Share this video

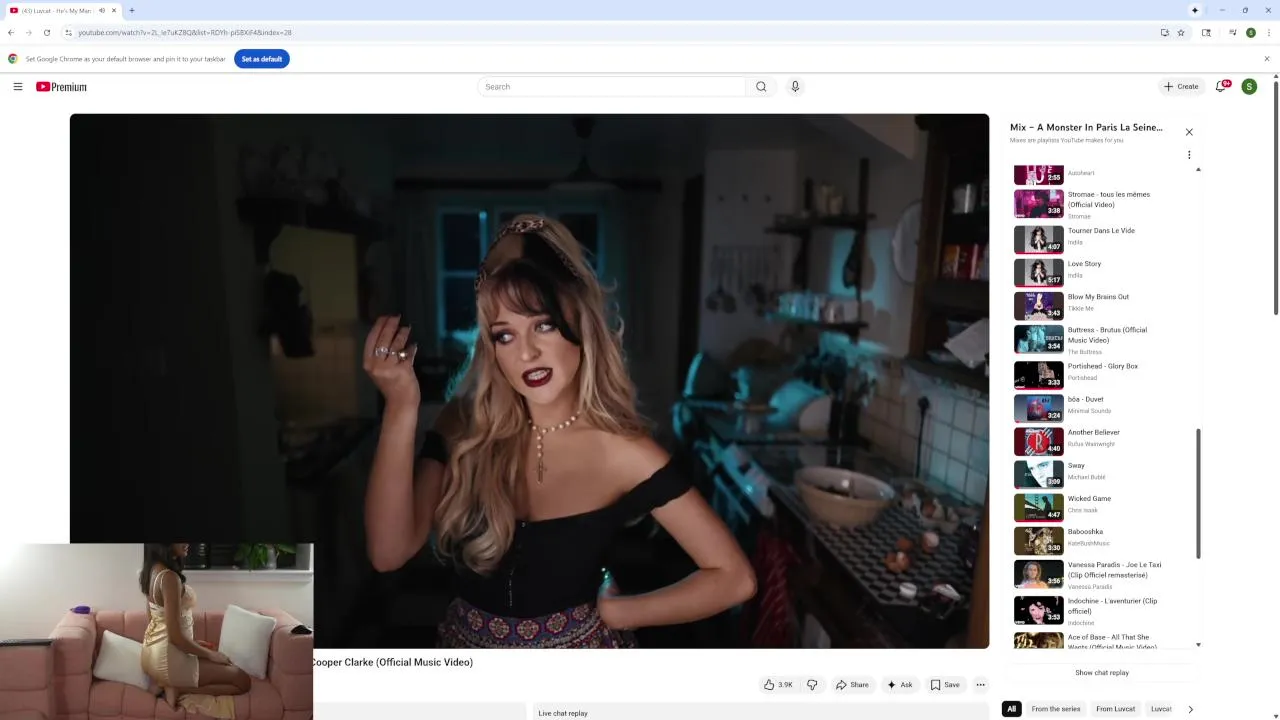pos(852,685)
